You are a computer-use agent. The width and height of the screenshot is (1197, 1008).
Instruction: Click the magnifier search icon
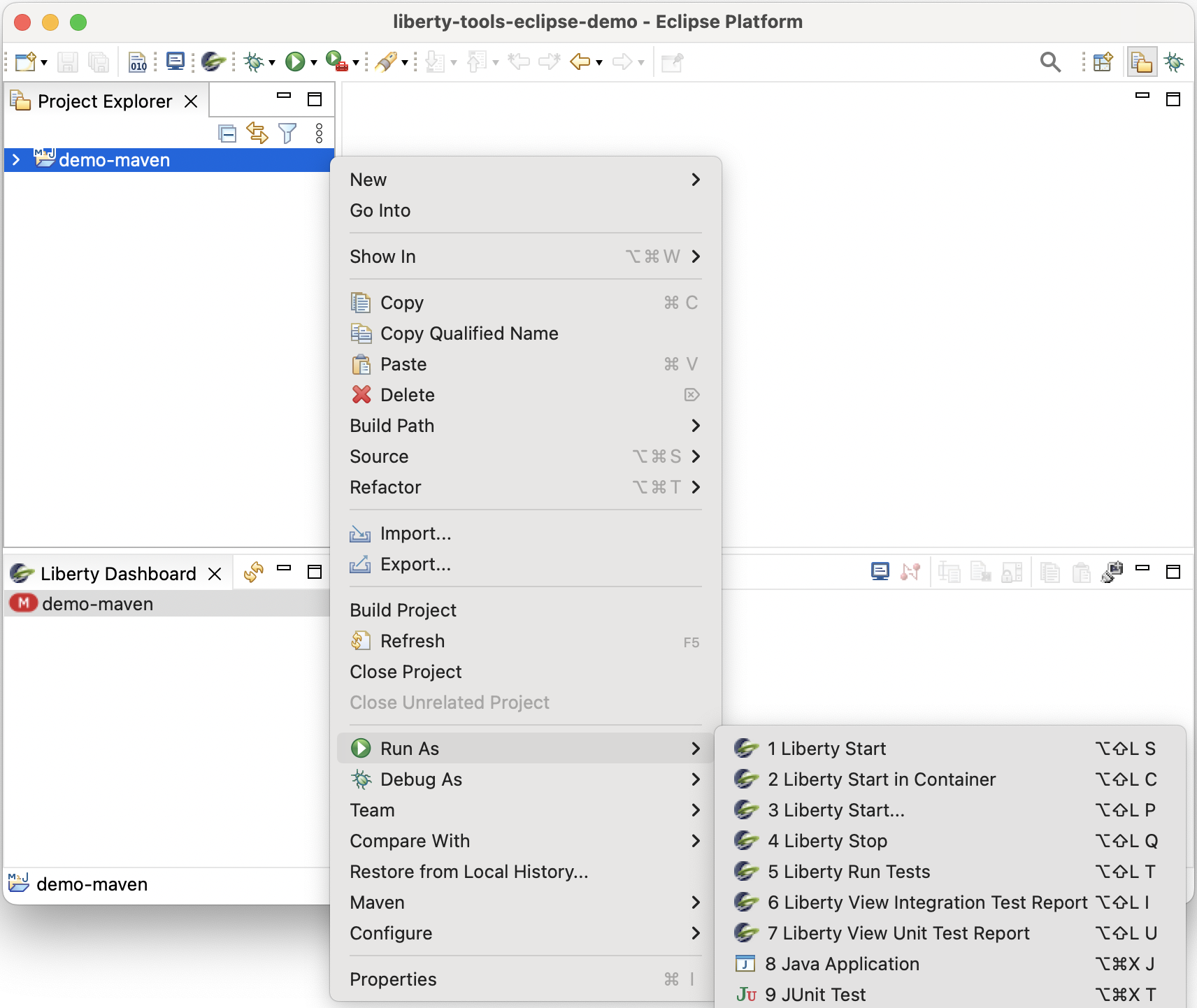click(1050, 62)
